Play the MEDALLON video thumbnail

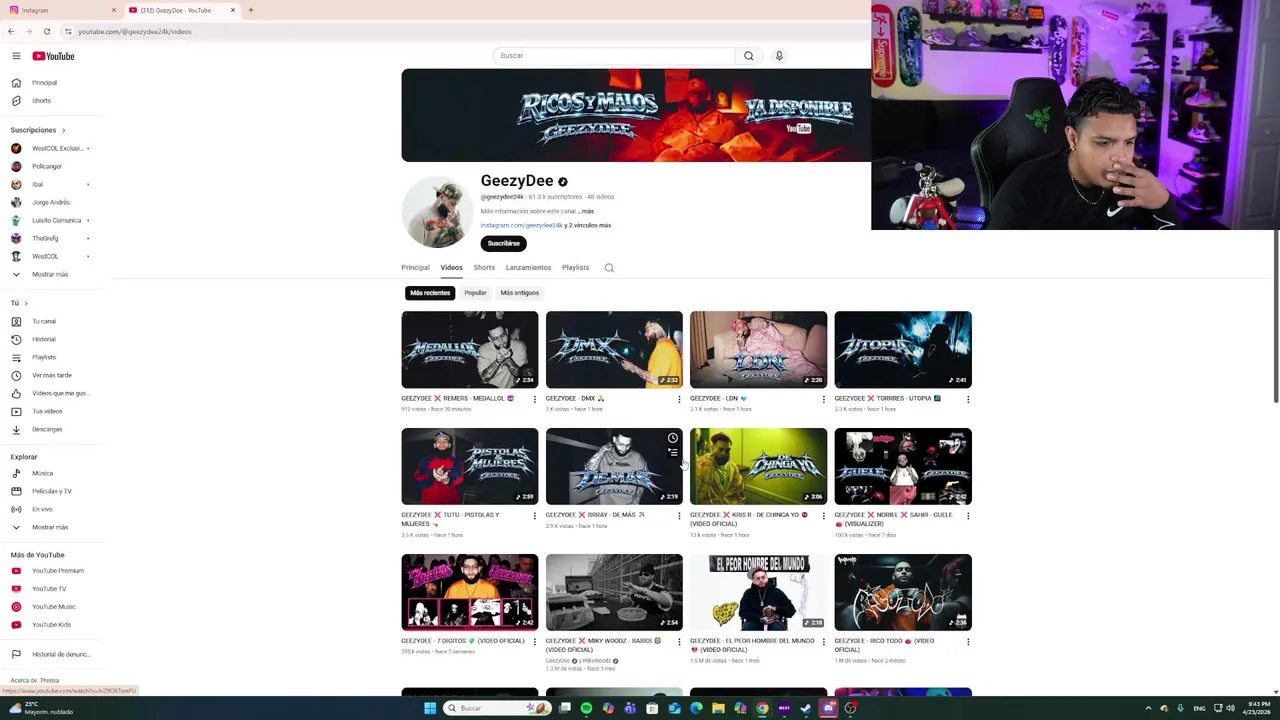point(470,349)
